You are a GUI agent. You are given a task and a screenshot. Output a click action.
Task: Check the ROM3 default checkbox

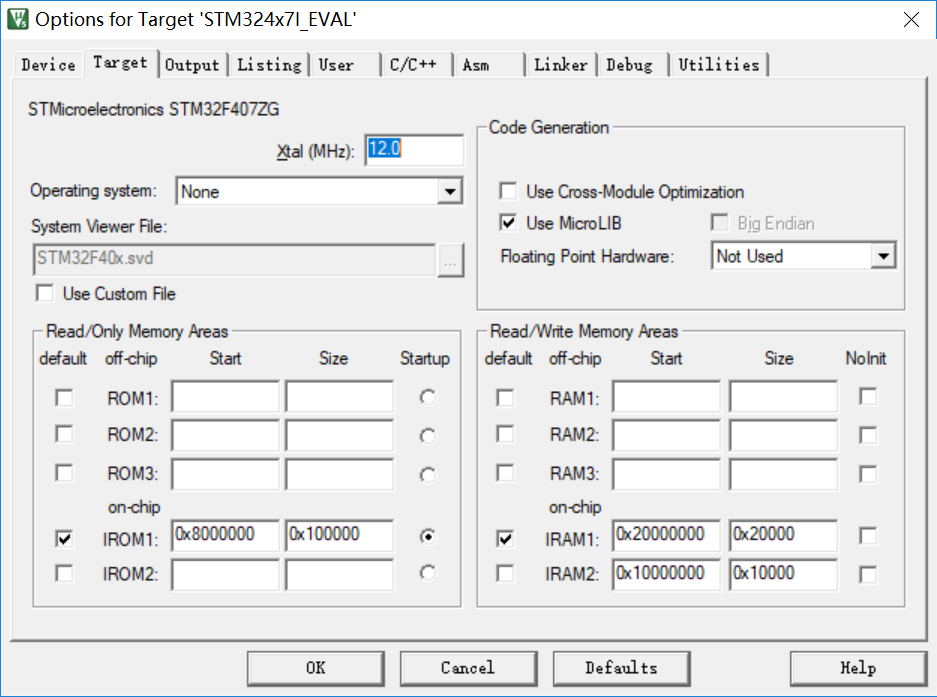coord(64,473)
